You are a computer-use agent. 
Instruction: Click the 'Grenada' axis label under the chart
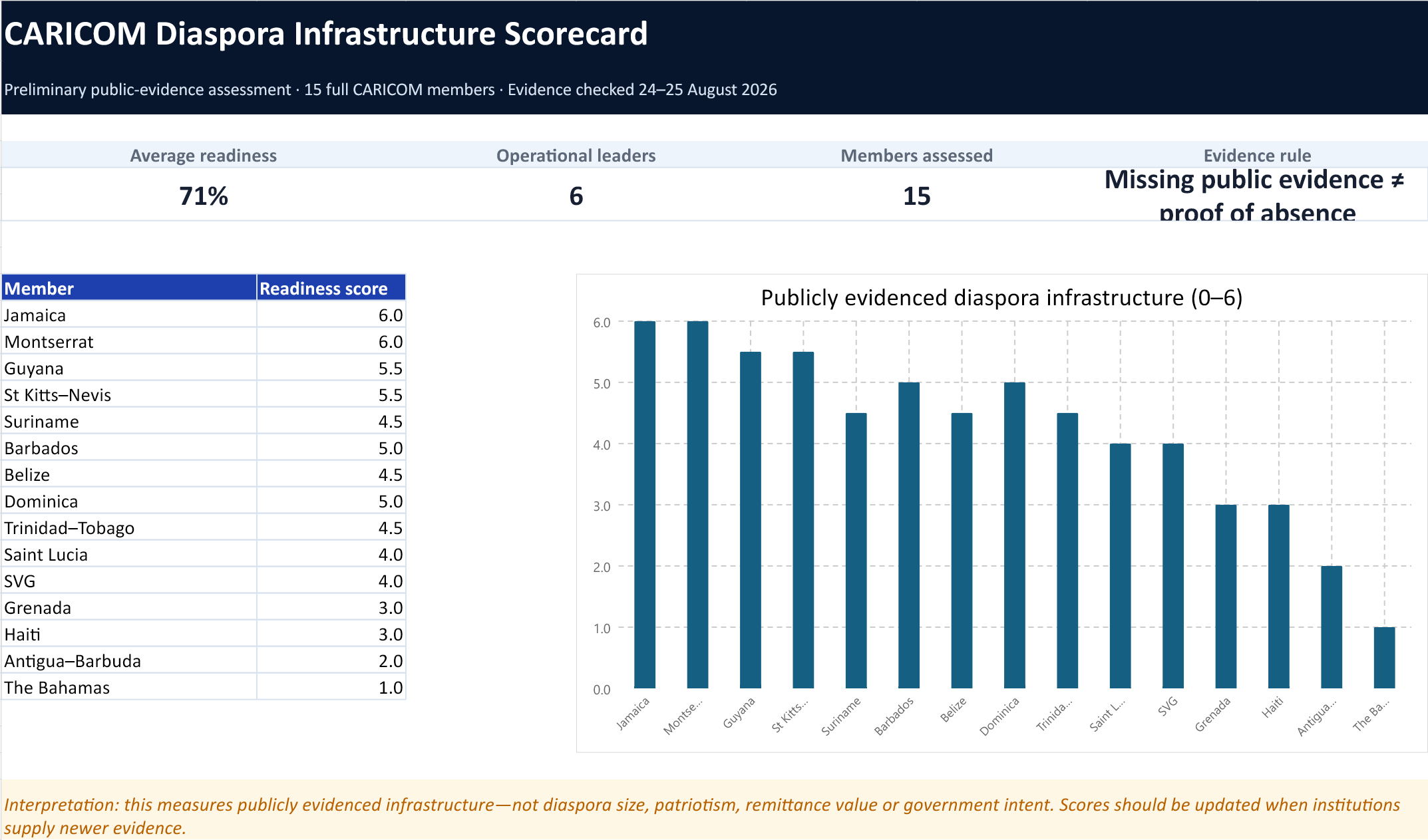point(1212,715)
